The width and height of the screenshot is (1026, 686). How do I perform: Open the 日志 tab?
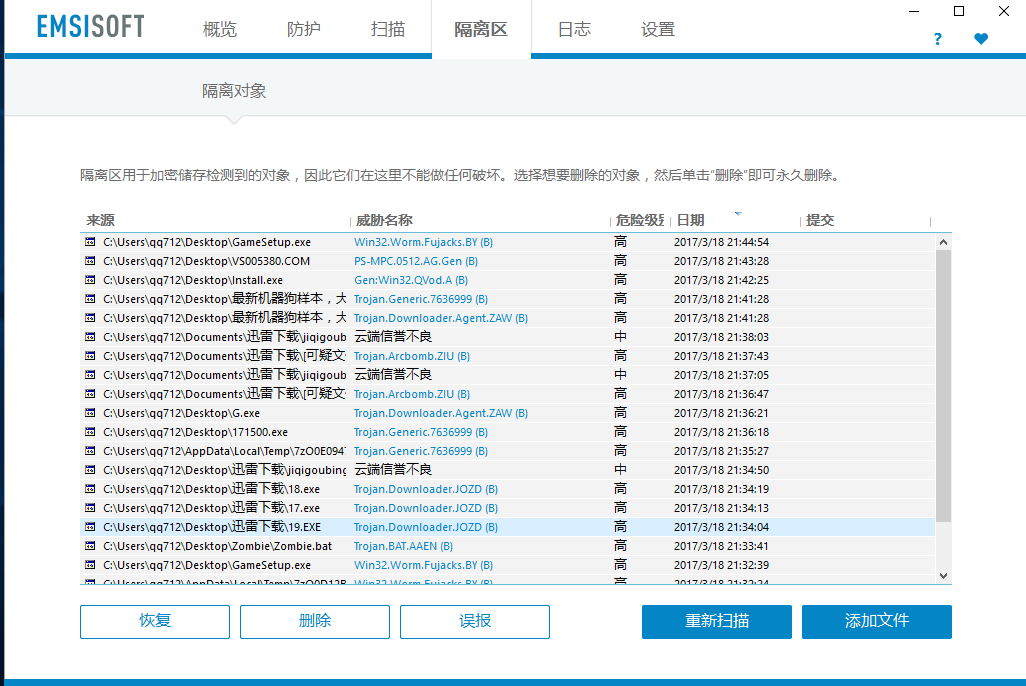coord(574,29)
